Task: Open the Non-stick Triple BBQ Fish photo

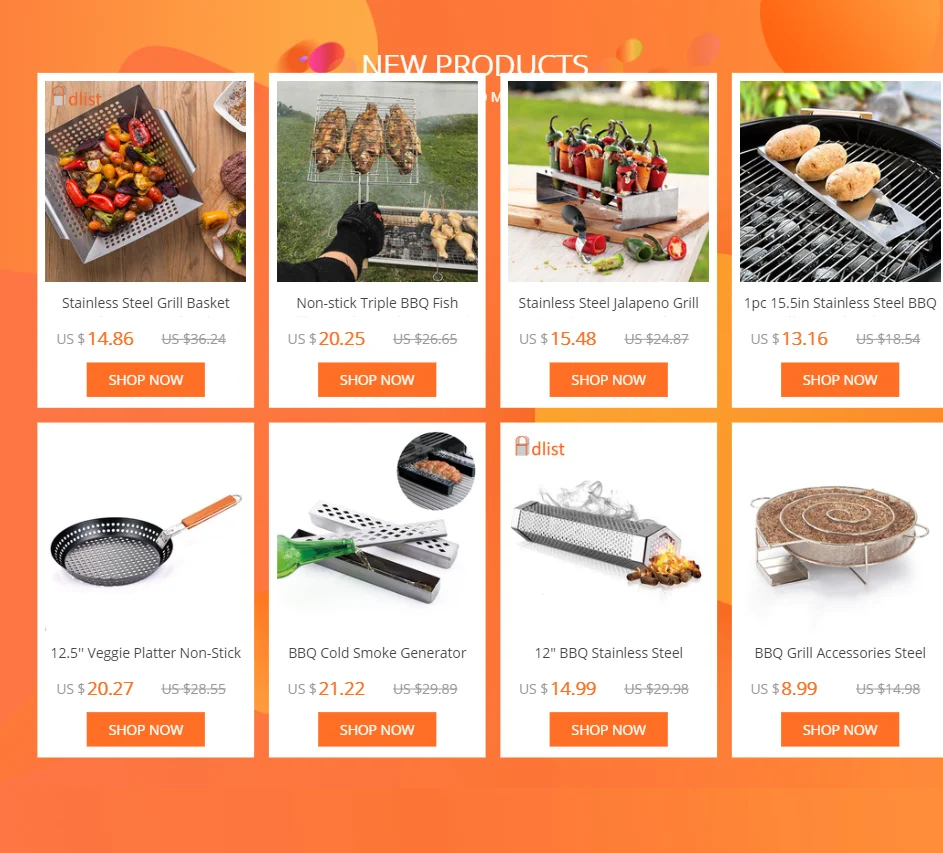Action: (x=377, y=181)
